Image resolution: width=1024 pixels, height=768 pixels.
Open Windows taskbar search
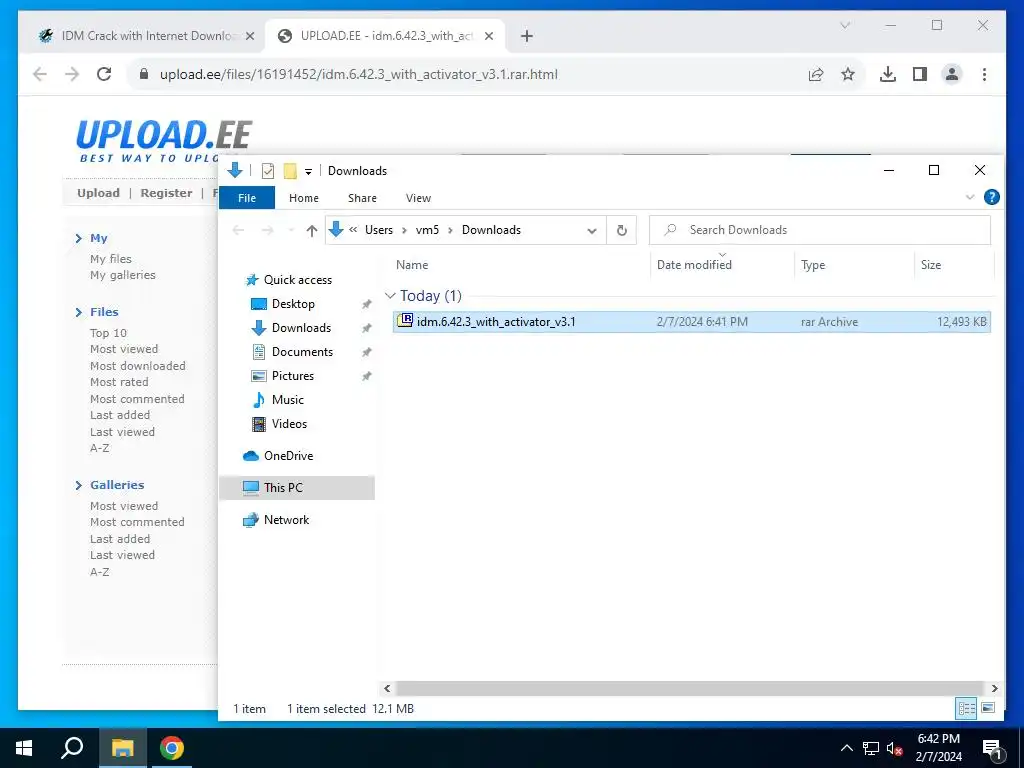click(x=72, y=748)
